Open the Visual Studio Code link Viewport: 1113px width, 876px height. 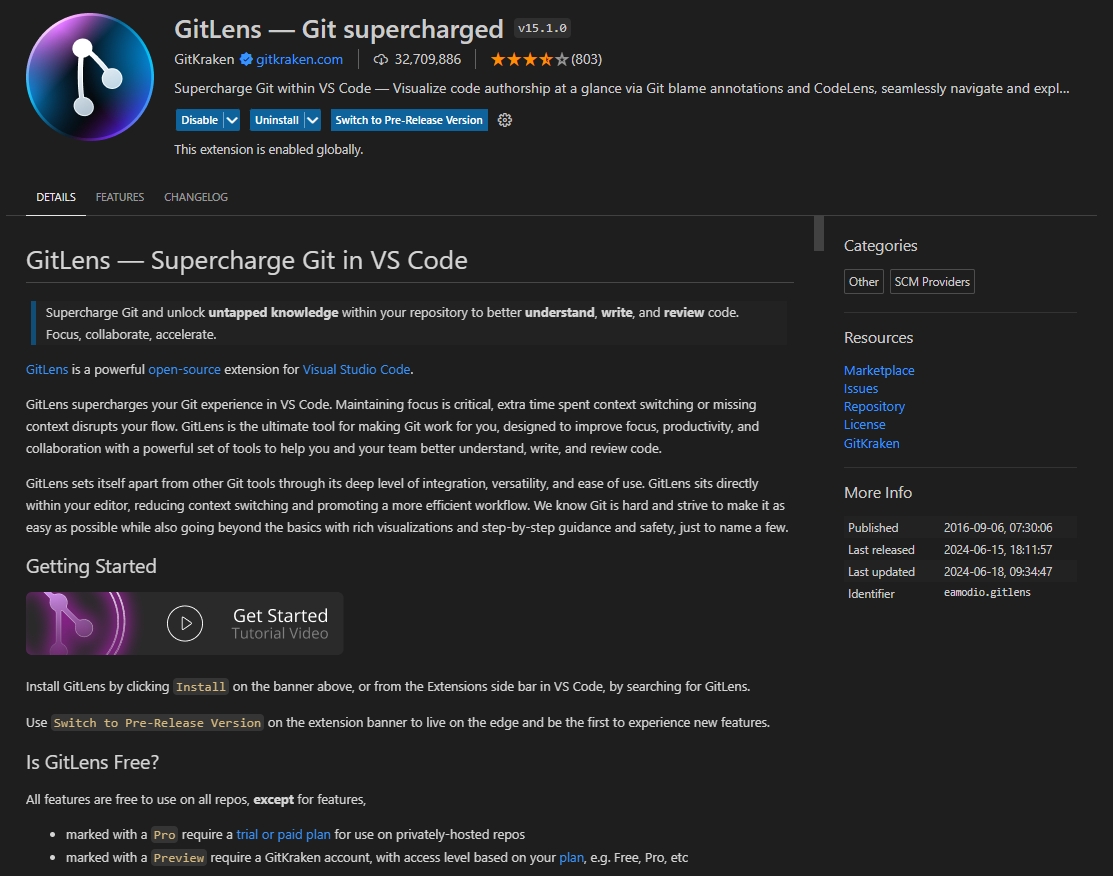click(x=356, y=369)
